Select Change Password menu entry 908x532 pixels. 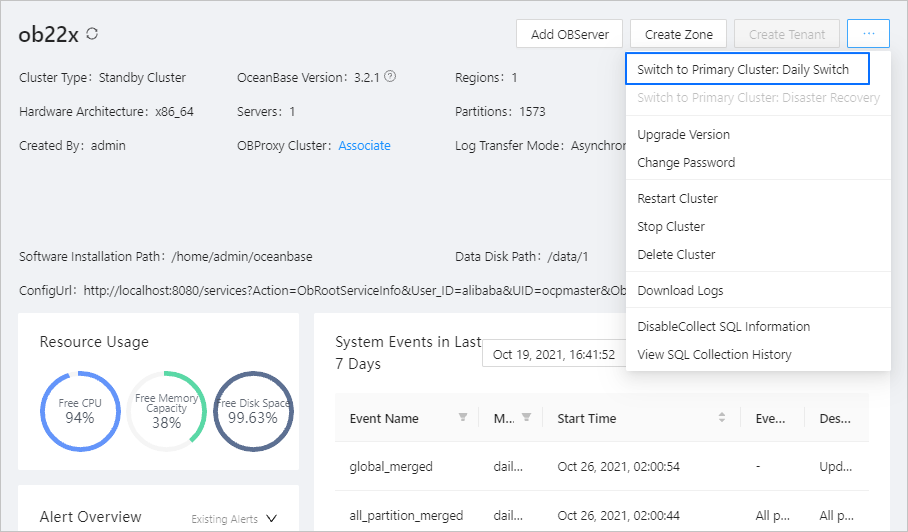(x=686, y=163)
